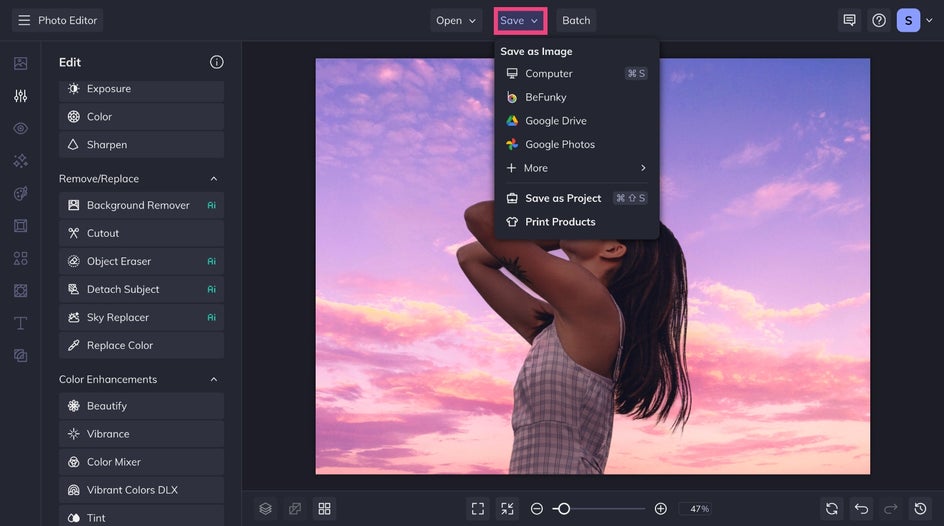Screen dimensions: 944x526
Task: Click the undo arrow icon
Action: point(862,509)
